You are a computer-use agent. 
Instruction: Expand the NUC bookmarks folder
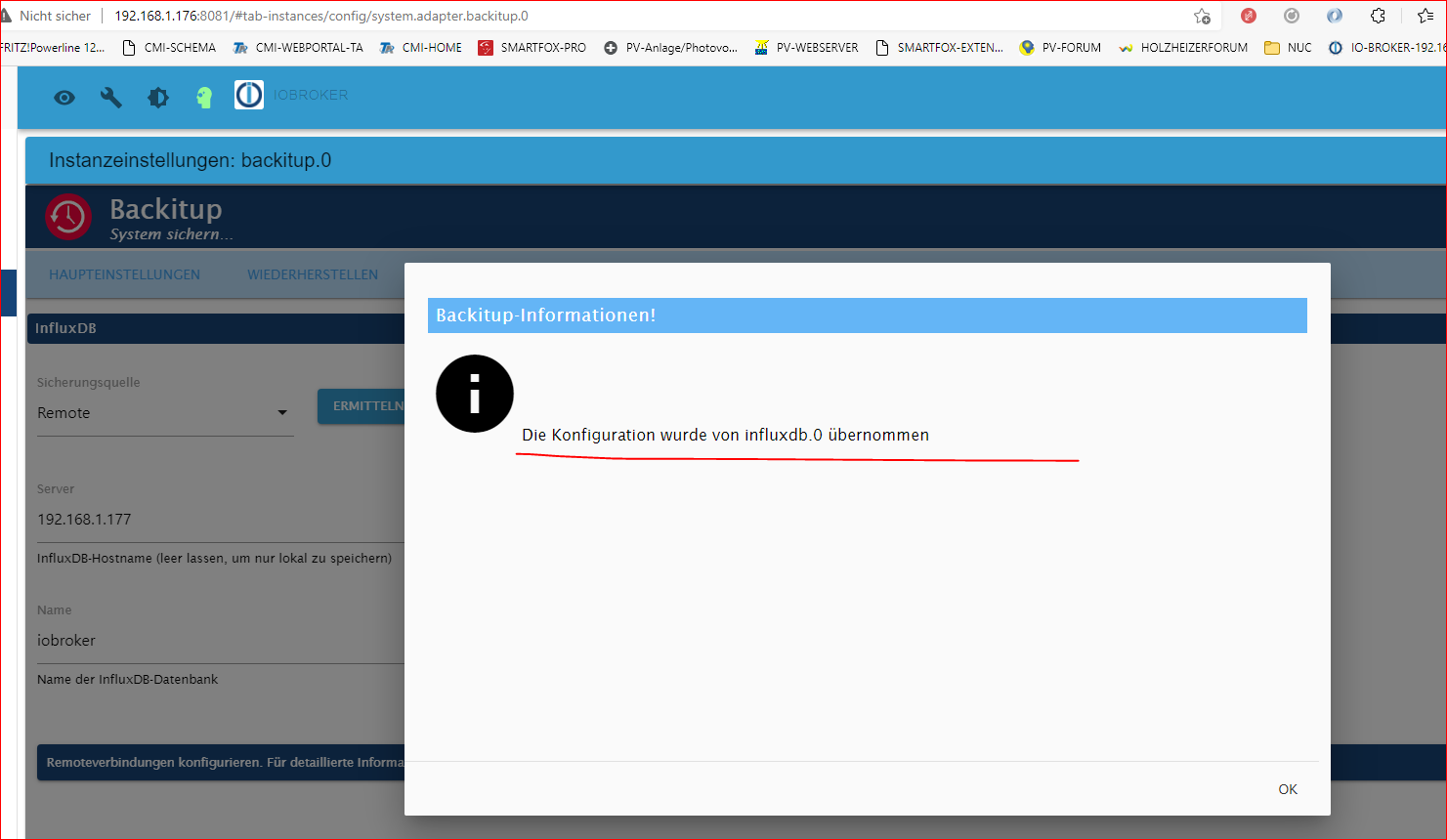[x=1288, y=47]
